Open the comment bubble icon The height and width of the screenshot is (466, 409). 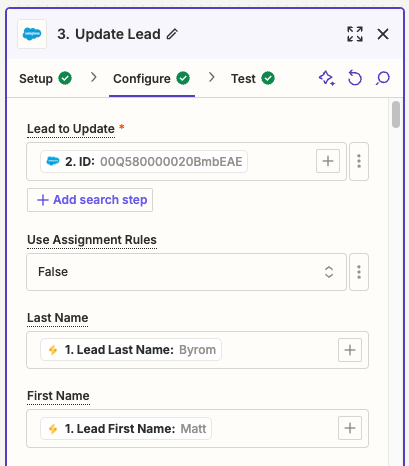(x=383, y=78)
